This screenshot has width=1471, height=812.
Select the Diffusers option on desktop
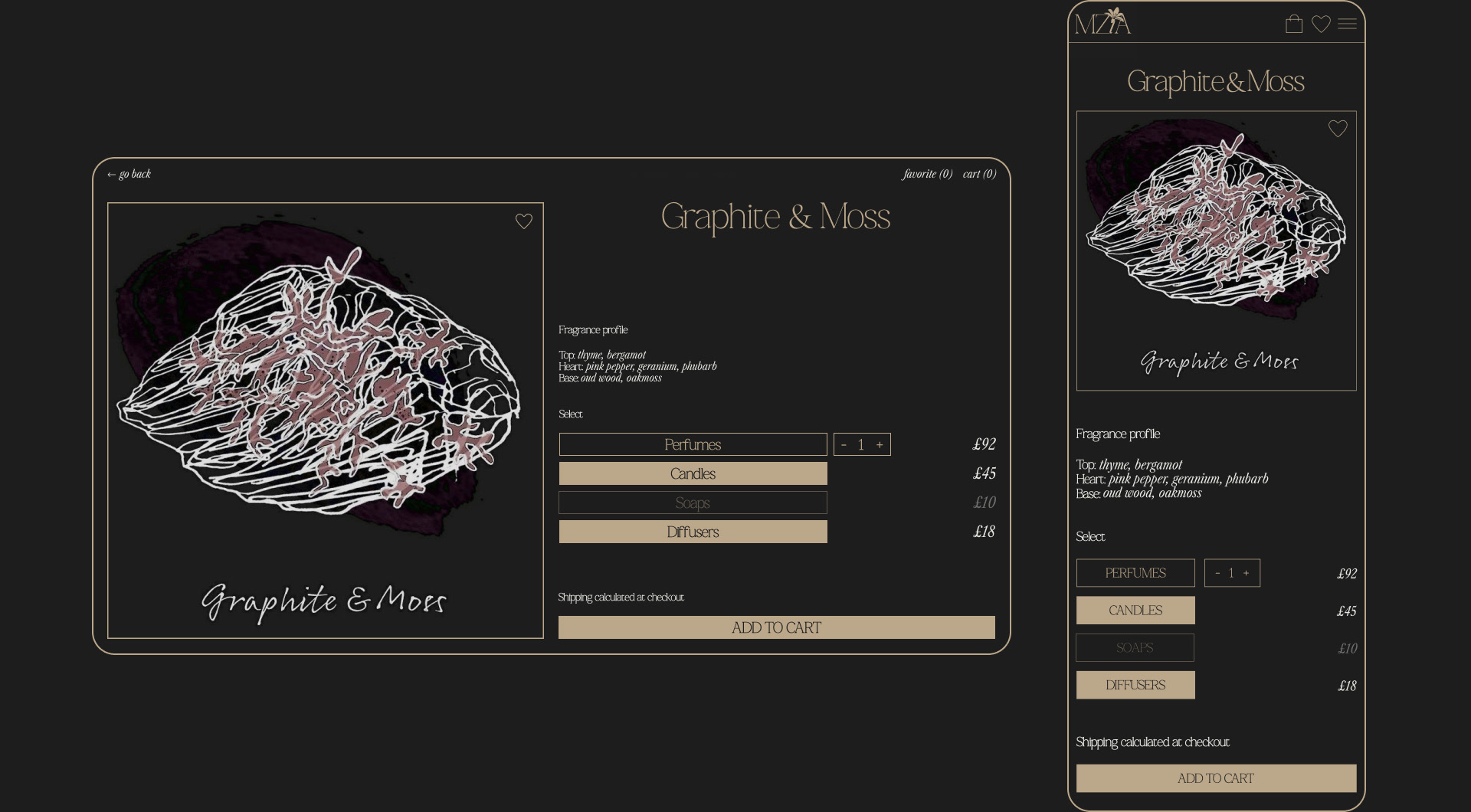(693, 532)
